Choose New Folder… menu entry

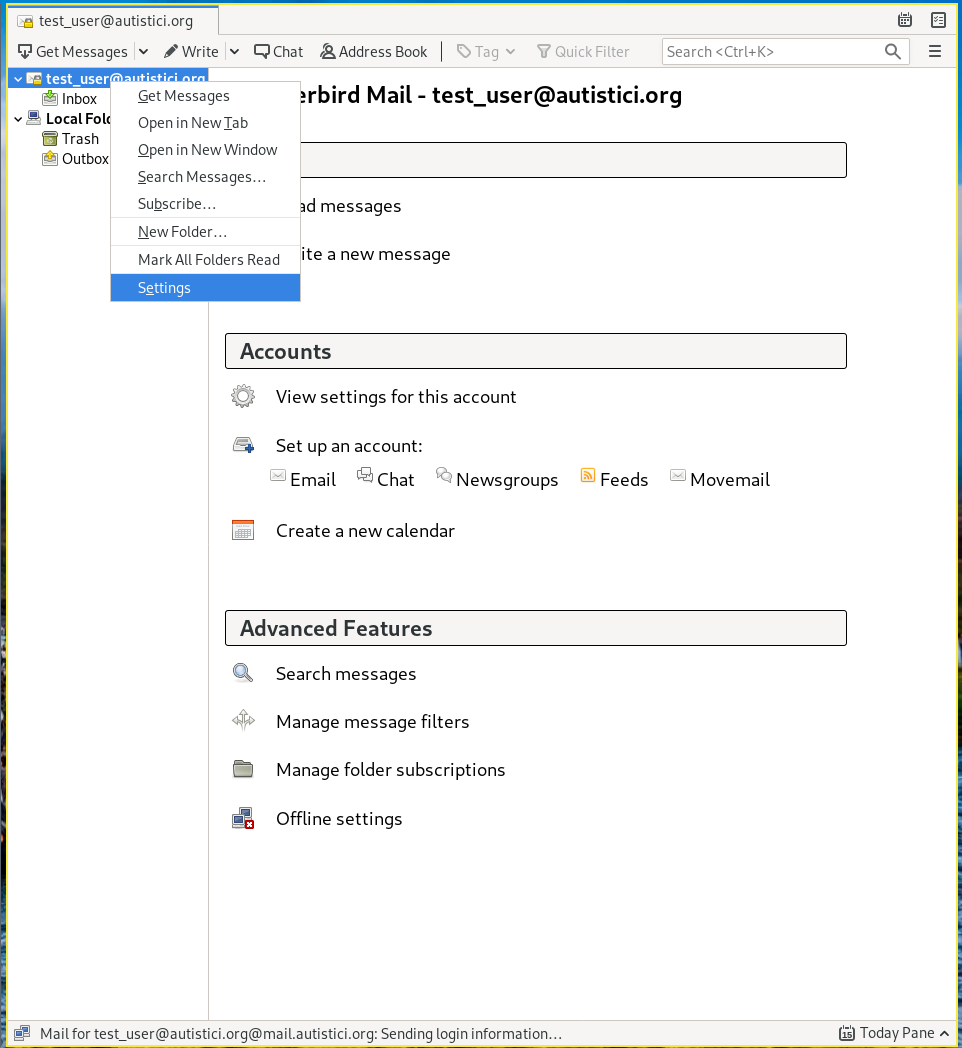pyautogui.click(x=205, y=232)
